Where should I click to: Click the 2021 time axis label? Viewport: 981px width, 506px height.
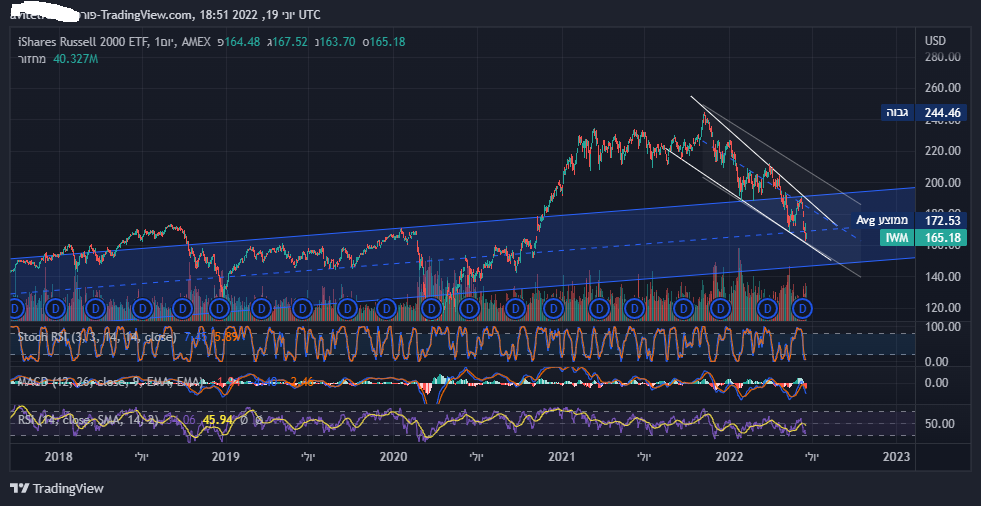561,457
